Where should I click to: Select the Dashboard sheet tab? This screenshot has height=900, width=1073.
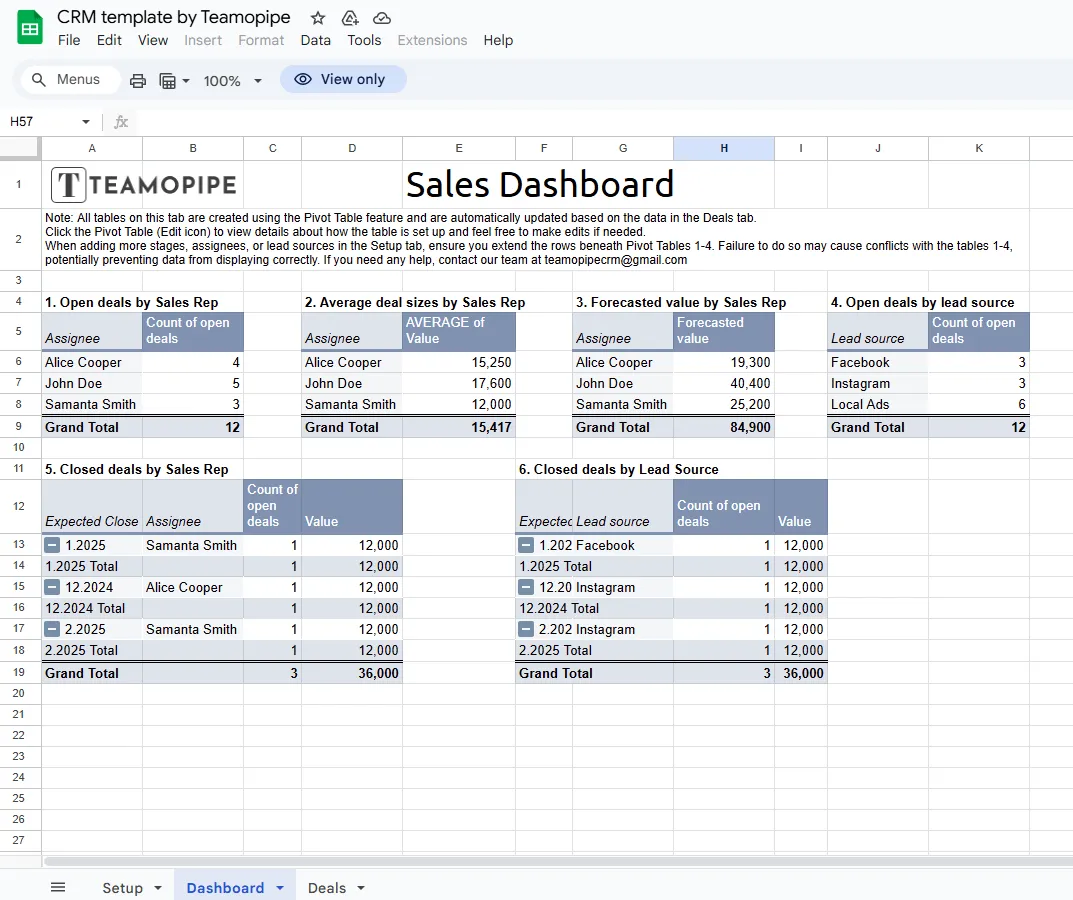pos(225,888)
